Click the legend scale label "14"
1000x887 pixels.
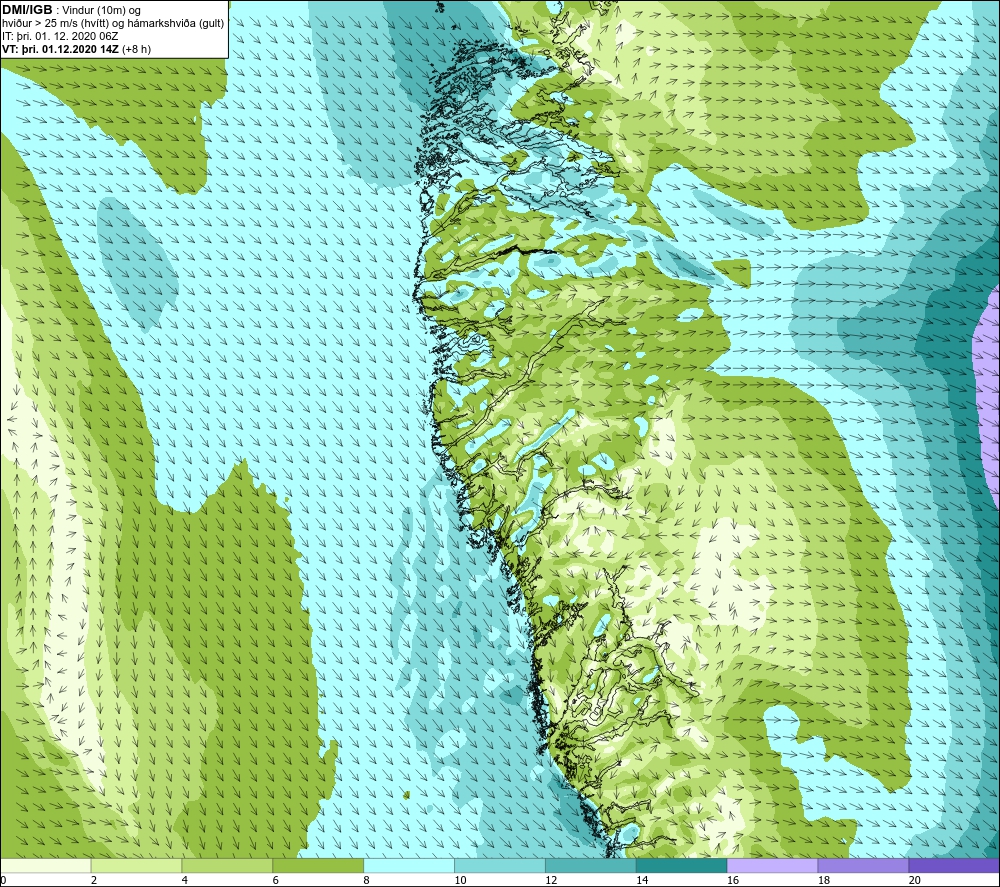642,880
